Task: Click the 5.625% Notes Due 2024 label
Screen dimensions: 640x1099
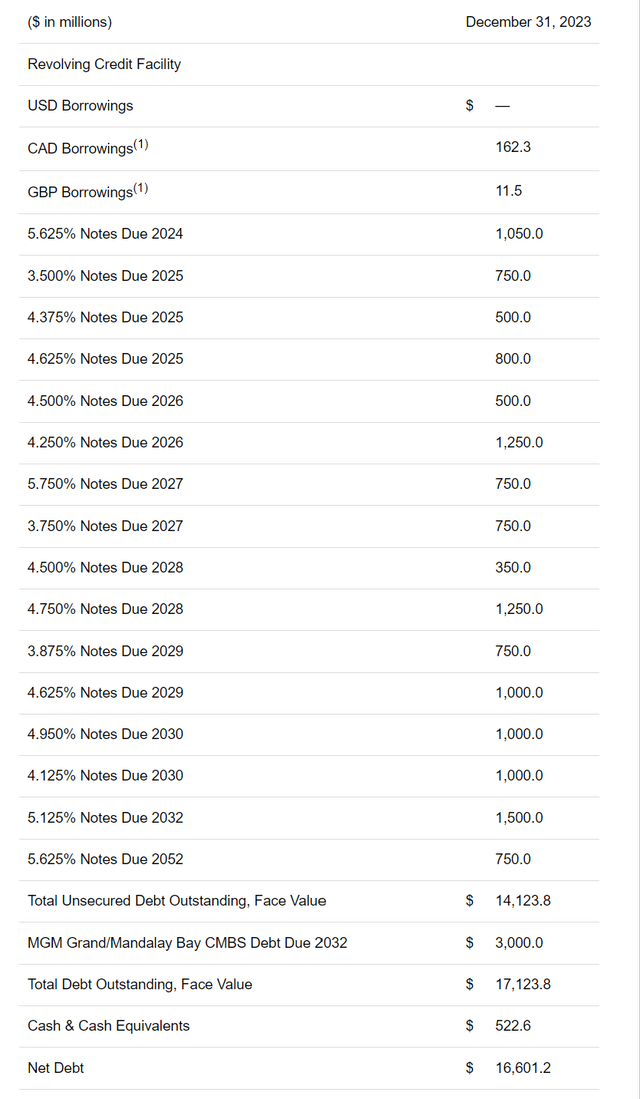Action: [105, 234]
